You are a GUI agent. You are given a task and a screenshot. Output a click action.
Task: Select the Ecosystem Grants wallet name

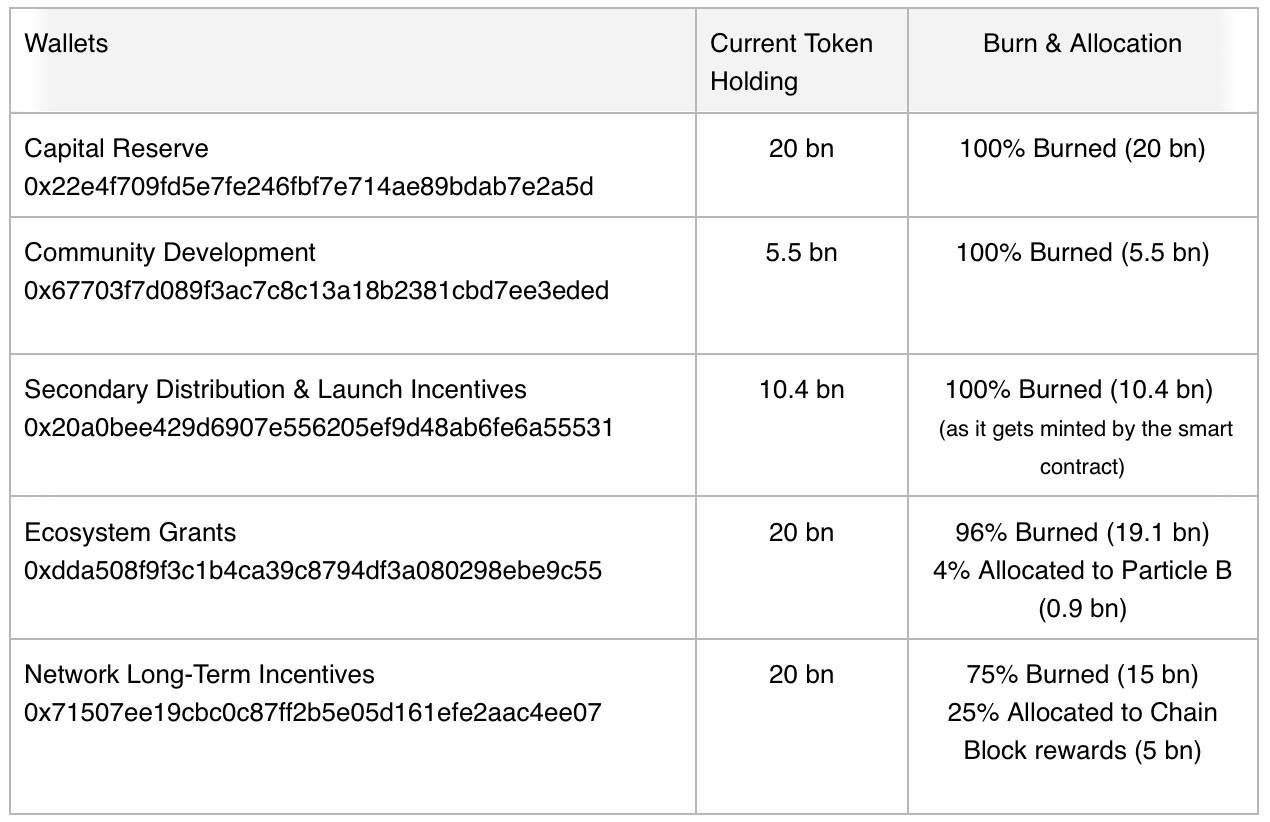(x=130, y=533)
